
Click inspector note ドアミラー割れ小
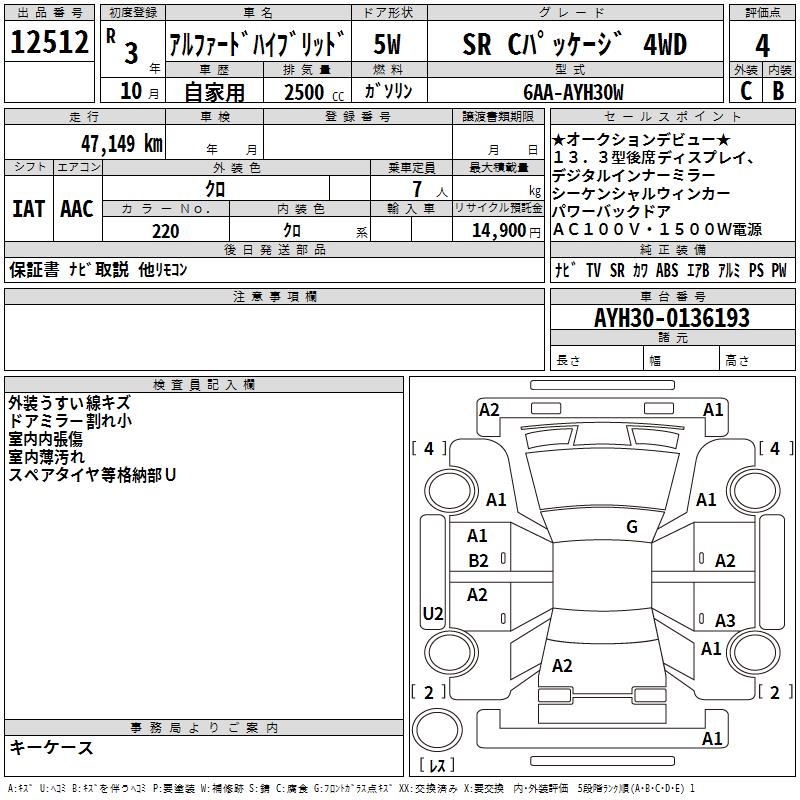pos(70,420)
